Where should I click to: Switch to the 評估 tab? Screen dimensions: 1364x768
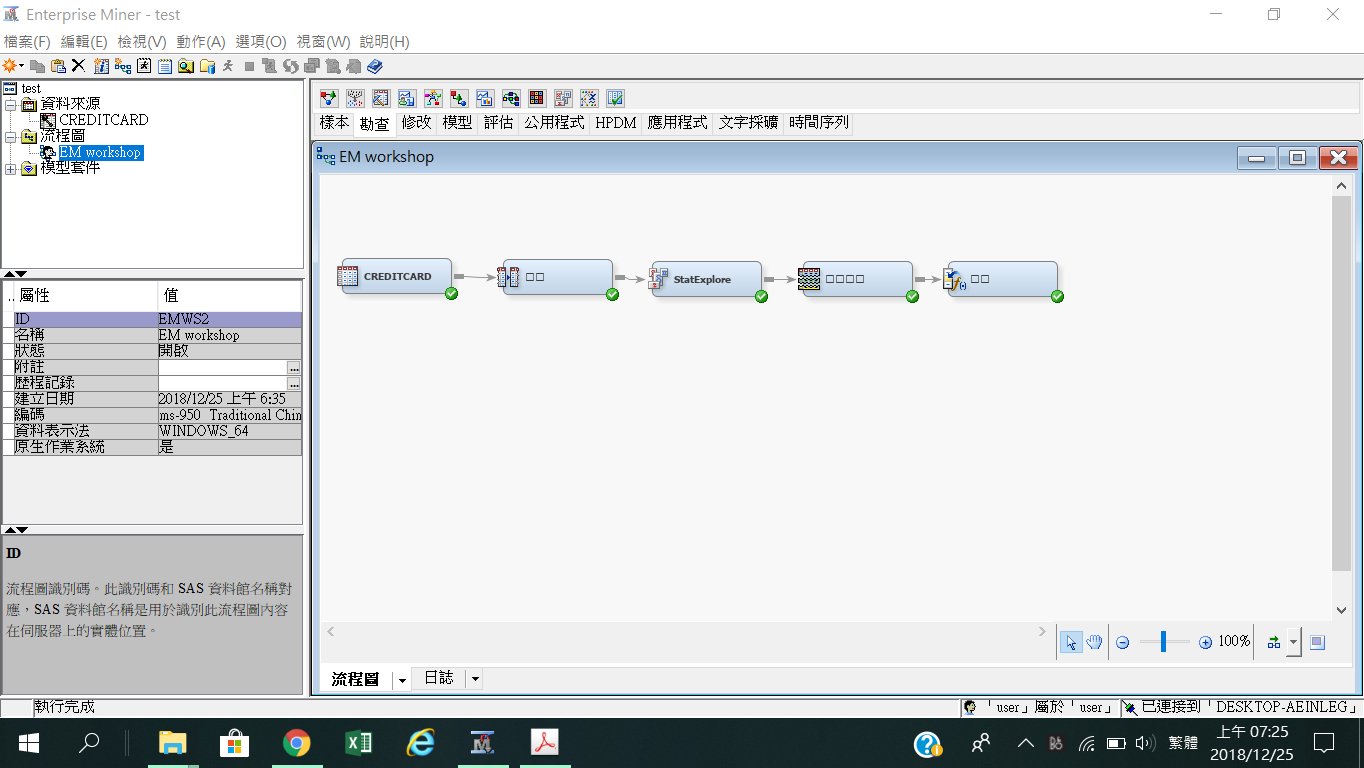click(x=498, y=123)
